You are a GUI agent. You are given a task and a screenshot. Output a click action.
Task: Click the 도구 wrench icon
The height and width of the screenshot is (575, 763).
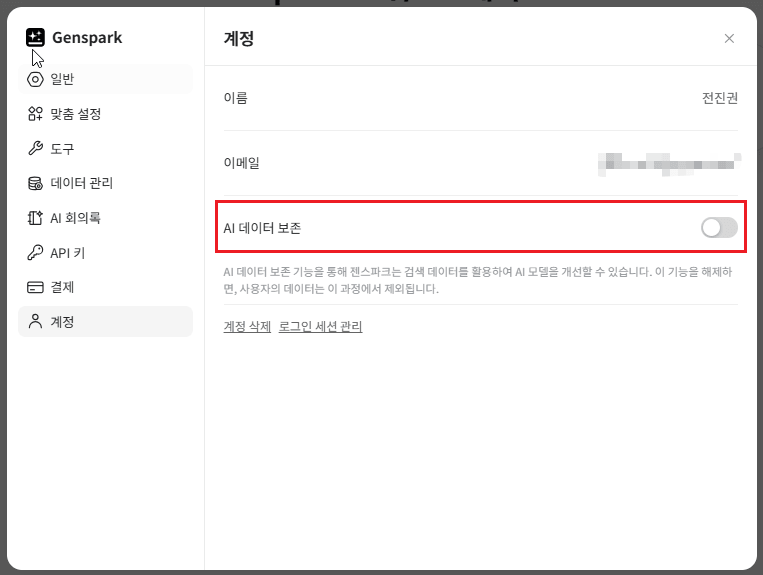[35, 148]
